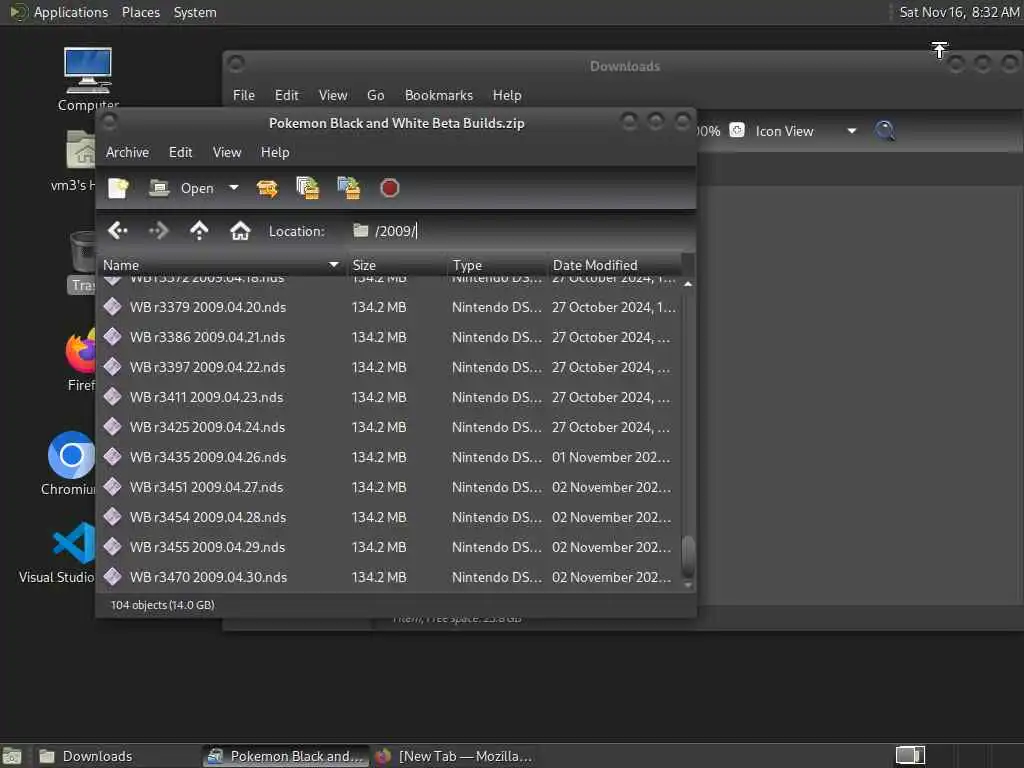Click the file icon of WB r3379 row
The height and width of the screenshot is (768, 1024).
(x=112, y=306)
